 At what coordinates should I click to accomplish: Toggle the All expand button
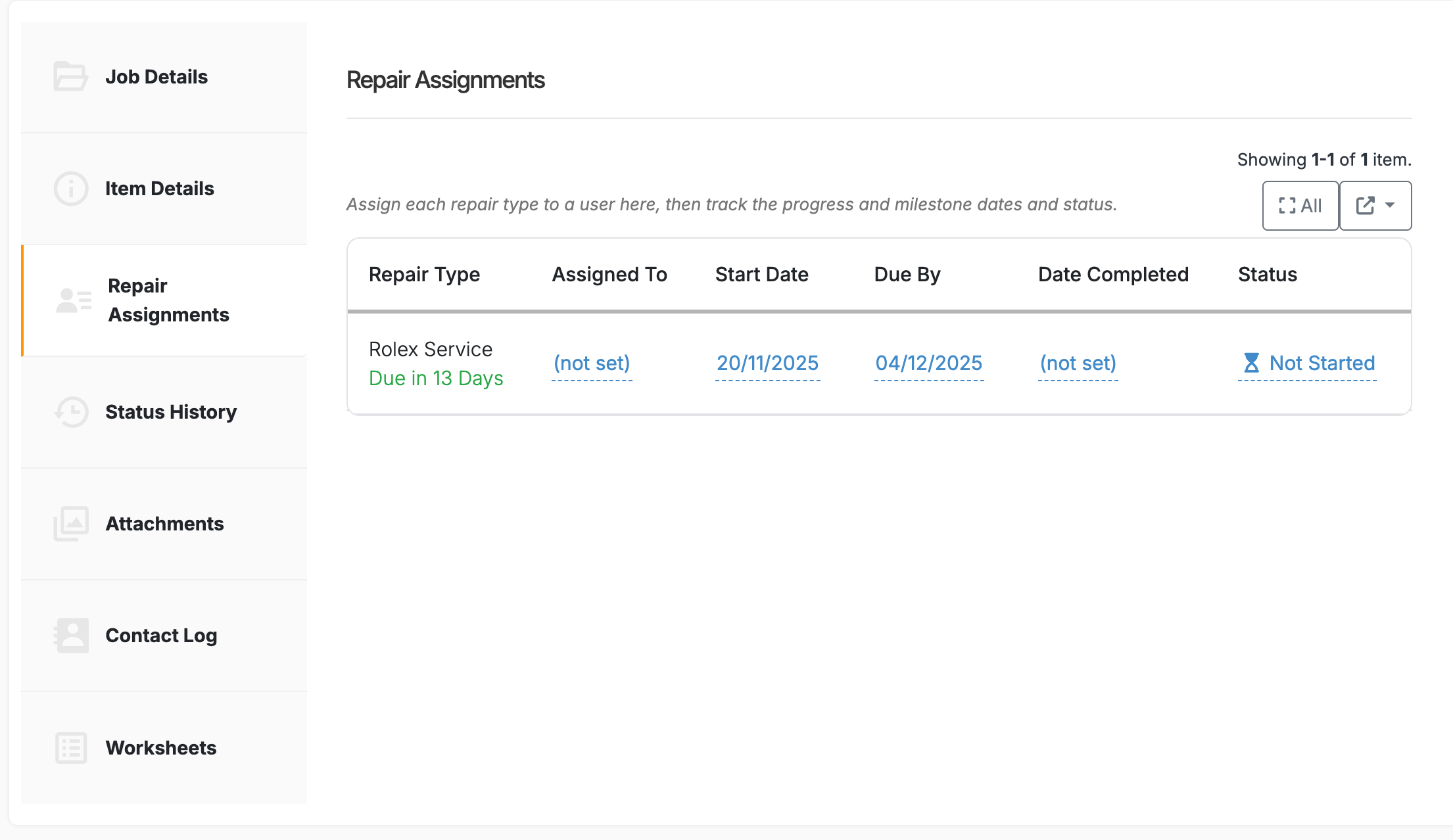(1300, 206)
